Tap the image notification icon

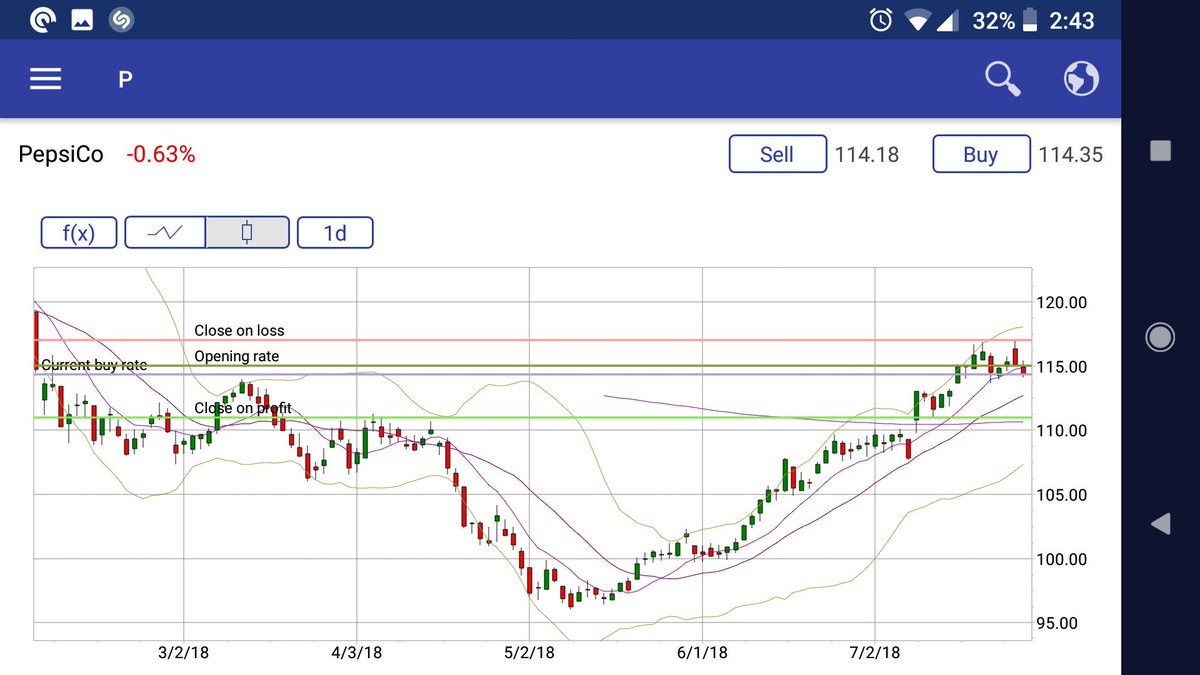click(x=81, y=19)
